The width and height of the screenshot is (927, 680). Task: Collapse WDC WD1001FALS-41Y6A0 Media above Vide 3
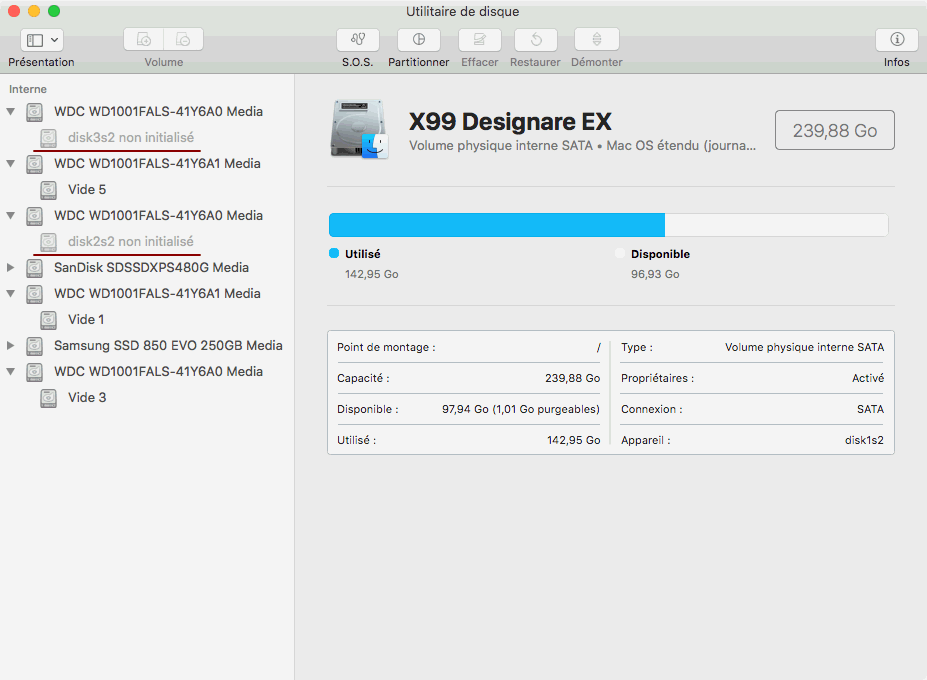11,371
